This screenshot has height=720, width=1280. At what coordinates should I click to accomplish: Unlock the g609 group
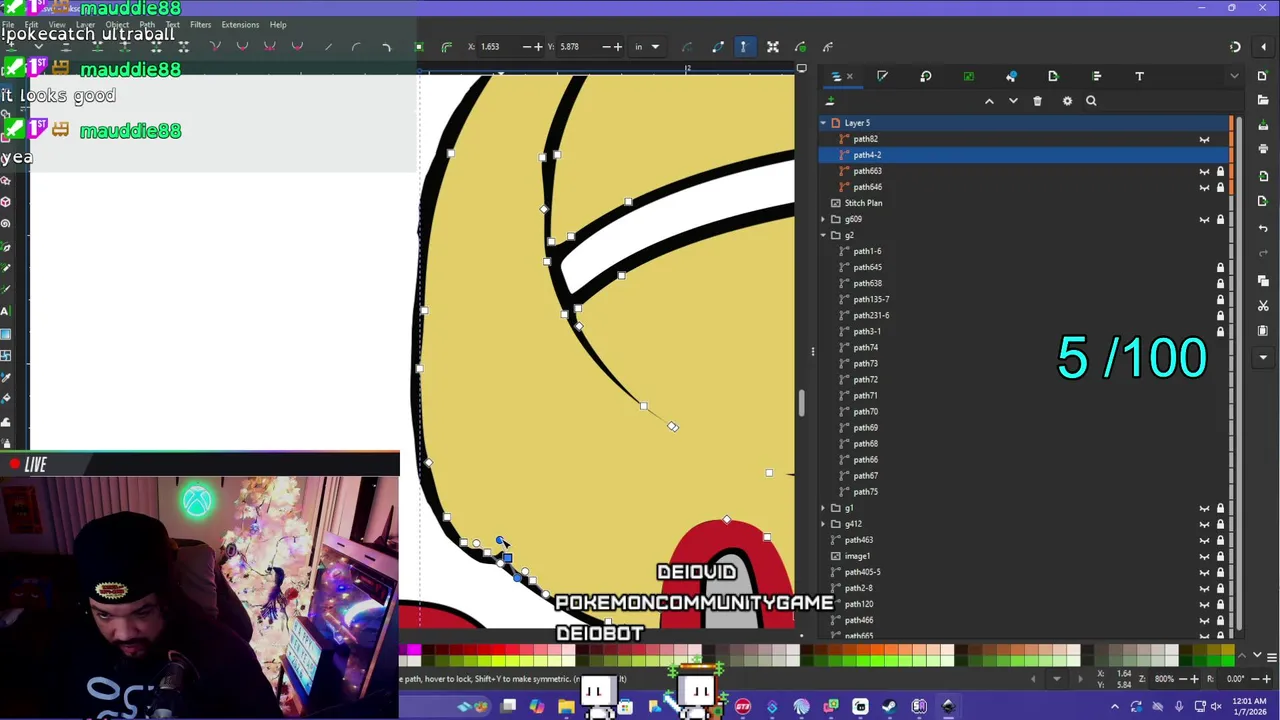pos(1220,219)
